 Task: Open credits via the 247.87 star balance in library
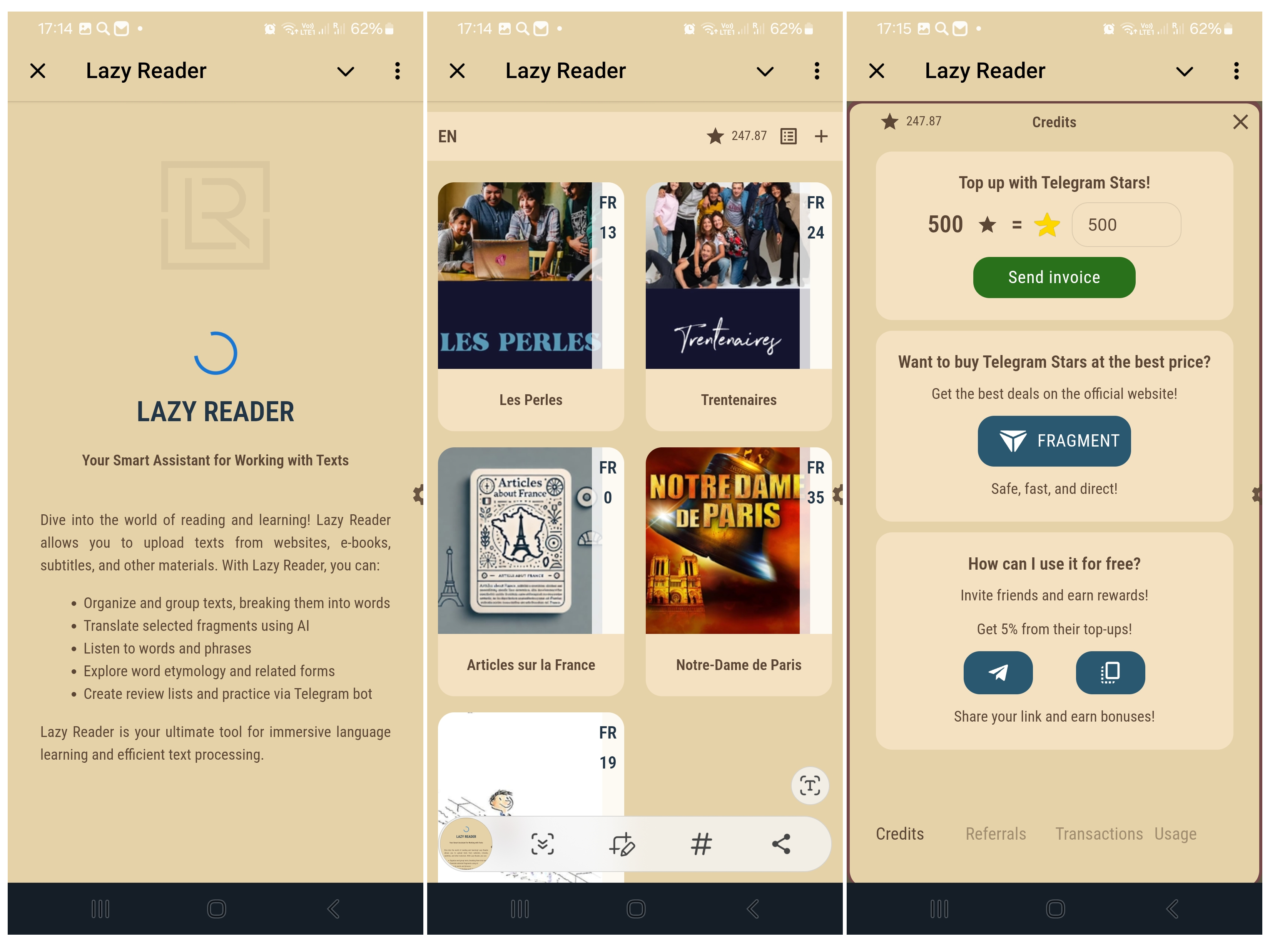click(737, 136)
